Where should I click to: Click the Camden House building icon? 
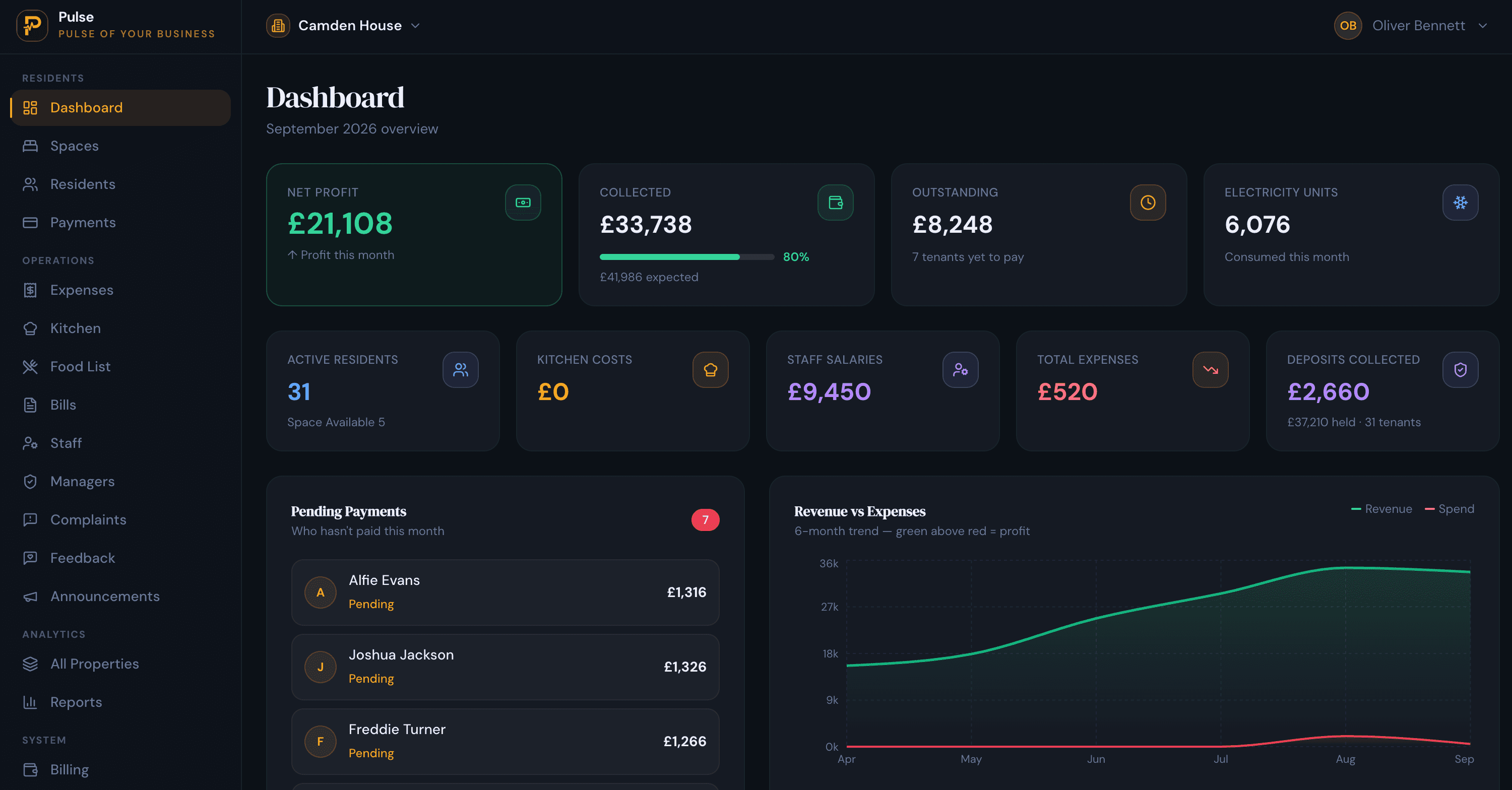point(278,26)
